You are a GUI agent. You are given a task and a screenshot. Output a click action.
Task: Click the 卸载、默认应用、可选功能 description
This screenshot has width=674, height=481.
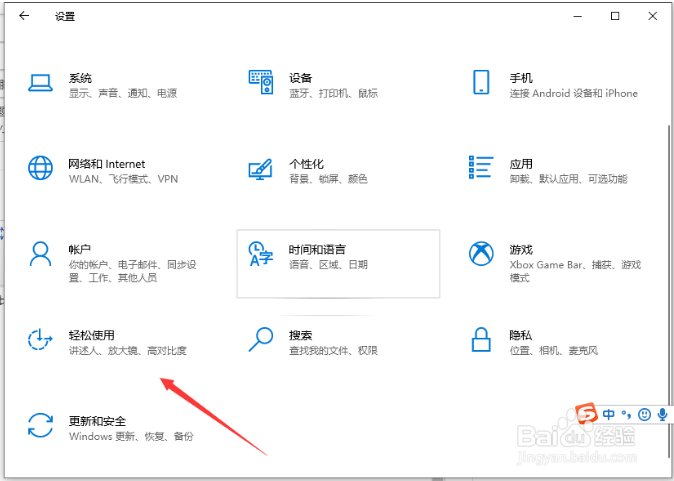pyautogui.click(x=569, y=179)
